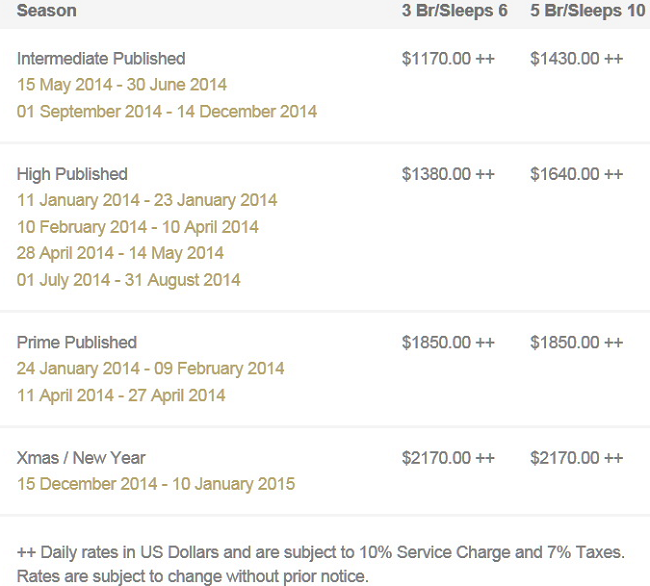This screenshot has width=650, height=586.
Task: Open 01 September 2014 - 14 December 2014 dates
Action: [167, 111]
